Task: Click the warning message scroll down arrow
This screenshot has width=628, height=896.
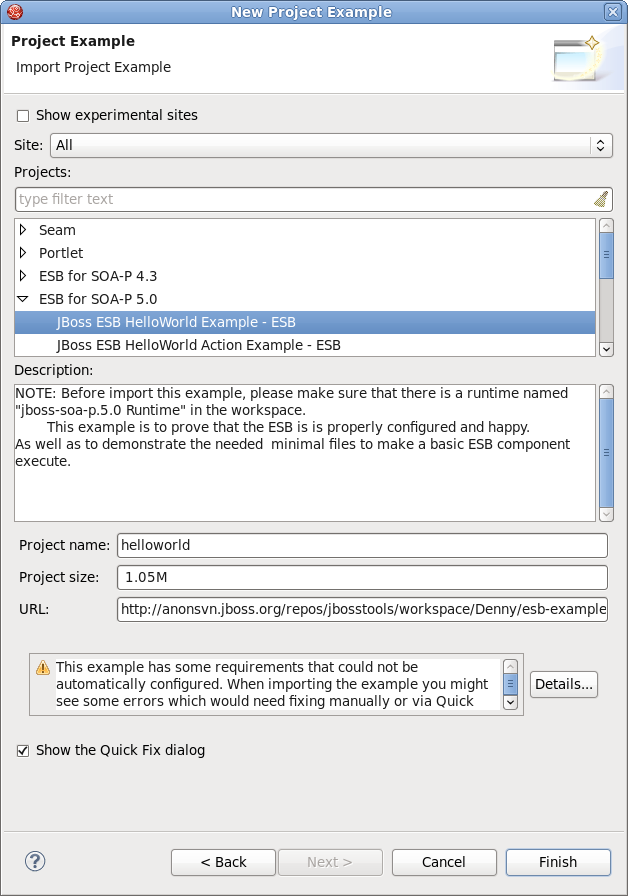Action: [x=510, y=702]
